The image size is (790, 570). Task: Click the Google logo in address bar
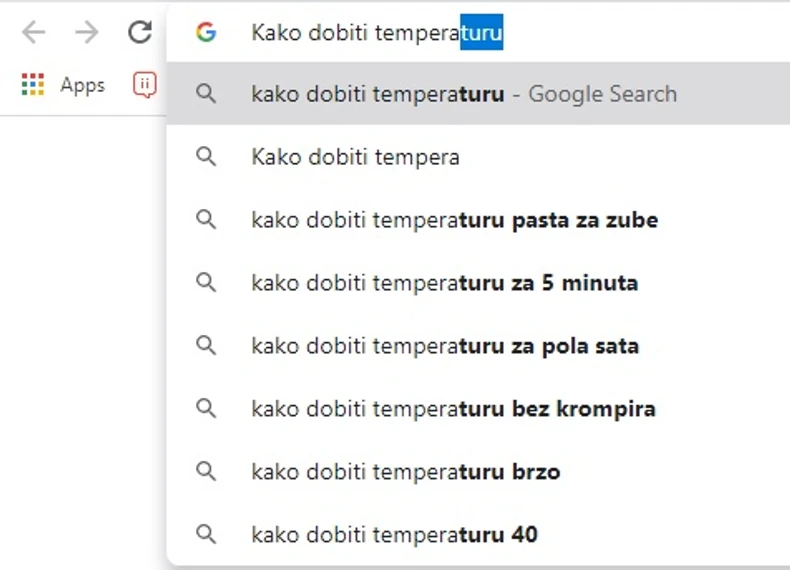tap(206, 33)
